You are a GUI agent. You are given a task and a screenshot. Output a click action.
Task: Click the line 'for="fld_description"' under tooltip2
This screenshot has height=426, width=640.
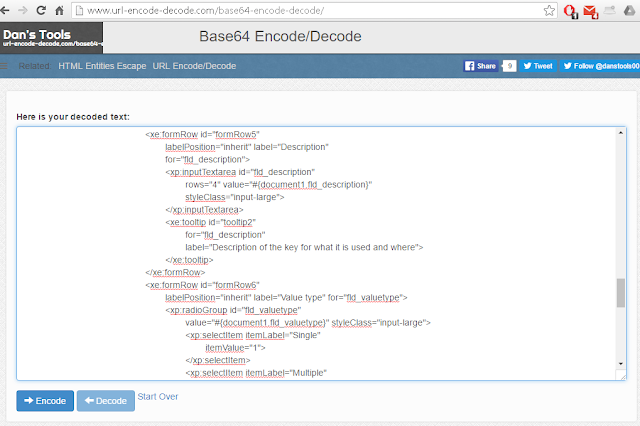pyautogui.click(x=225, y=235)
